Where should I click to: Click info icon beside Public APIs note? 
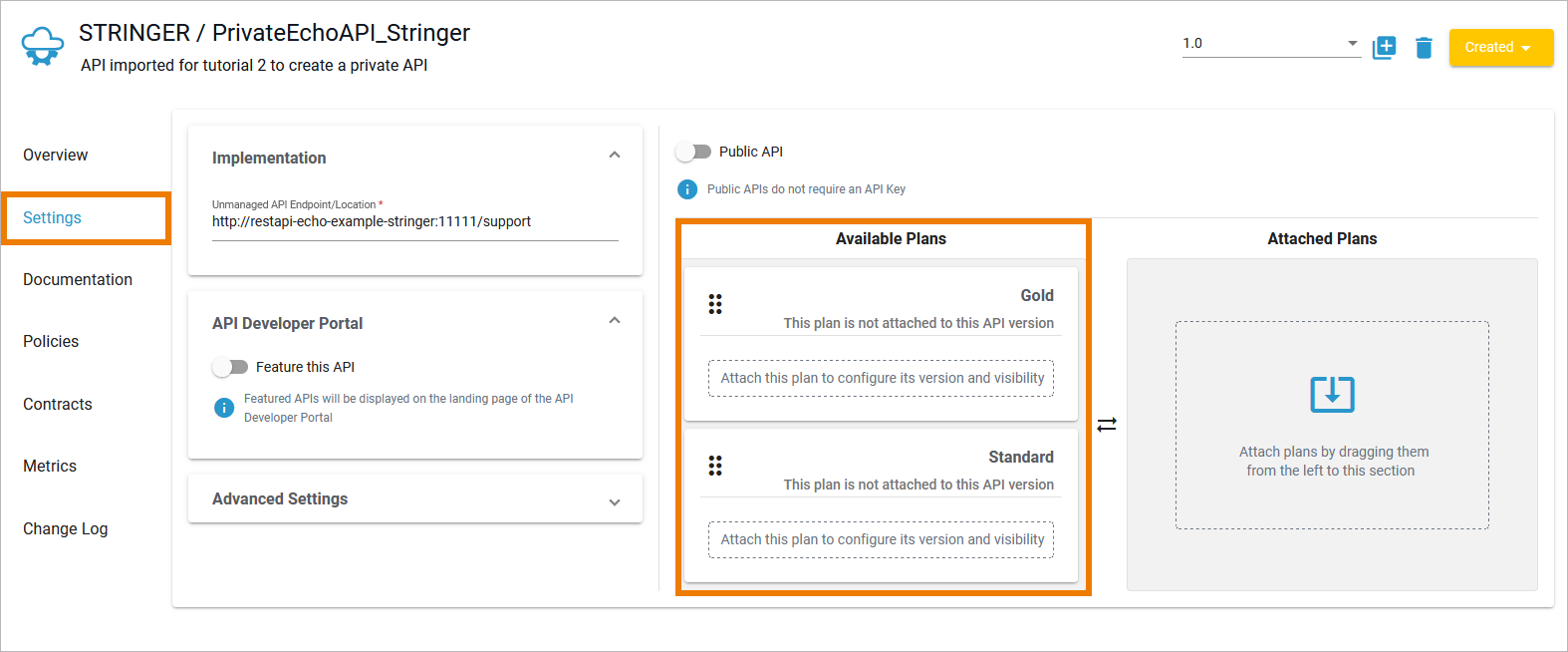tap(687, 189)
